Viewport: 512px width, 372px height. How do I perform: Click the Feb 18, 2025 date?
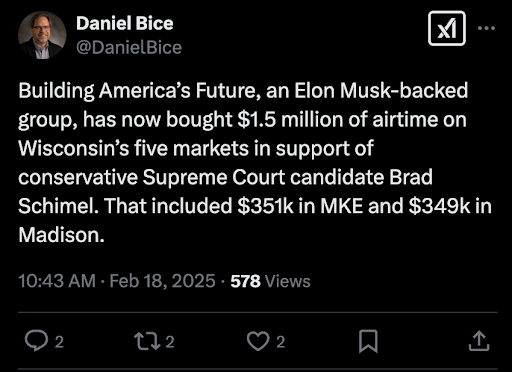162,281
